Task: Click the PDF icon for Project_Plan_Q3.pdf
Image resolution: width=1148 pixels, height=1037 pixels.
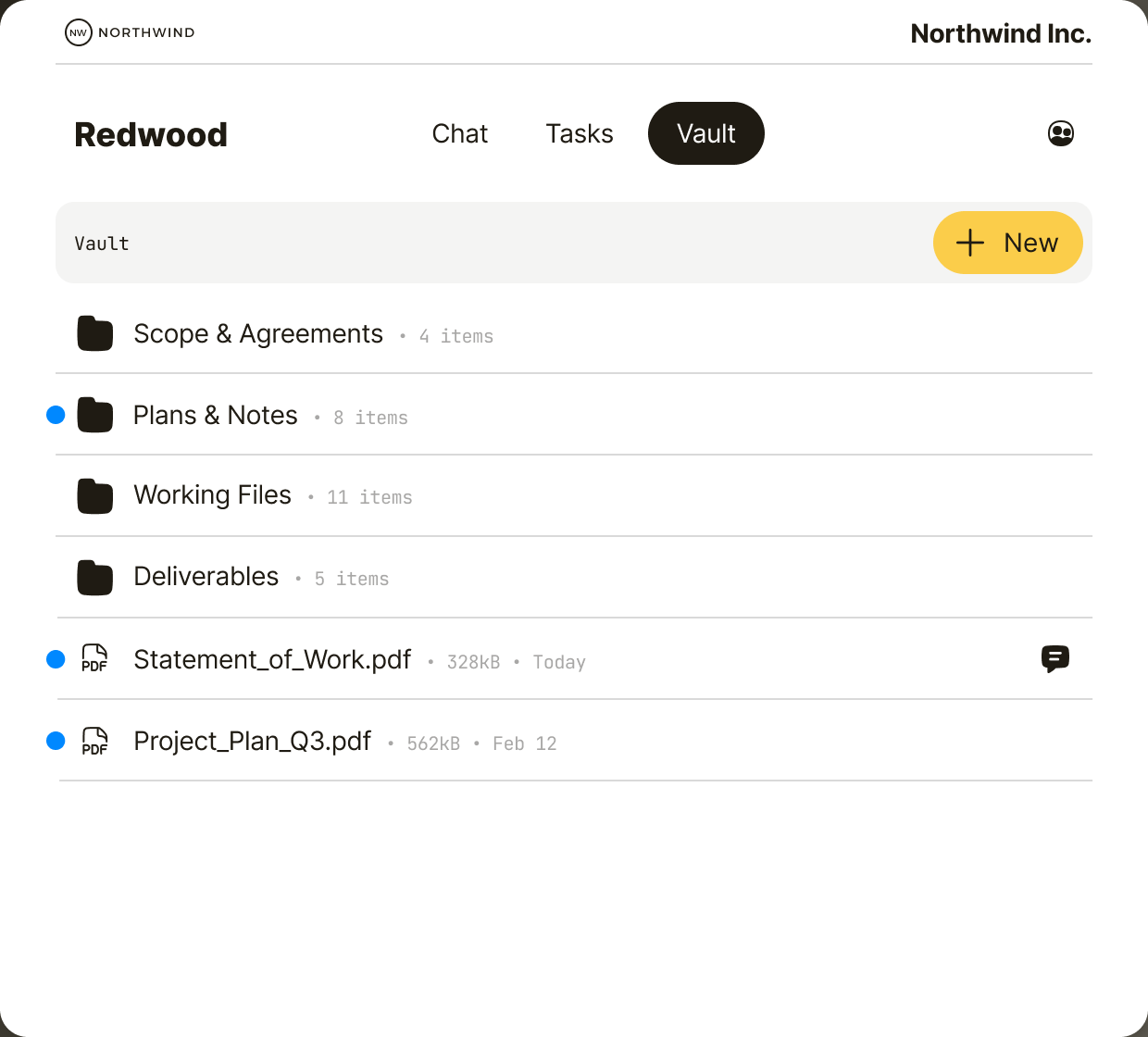Action: click(94, 740)
